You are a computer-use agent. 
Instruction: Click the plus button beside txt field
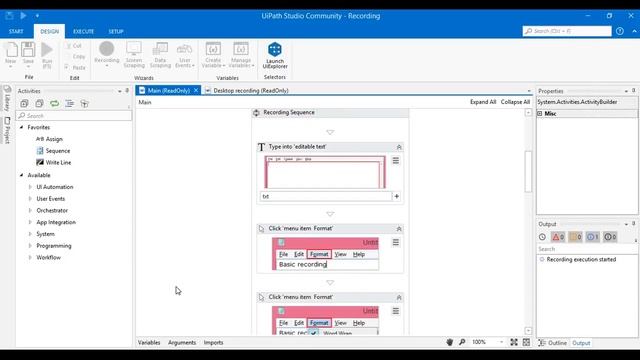coord(396,196)
